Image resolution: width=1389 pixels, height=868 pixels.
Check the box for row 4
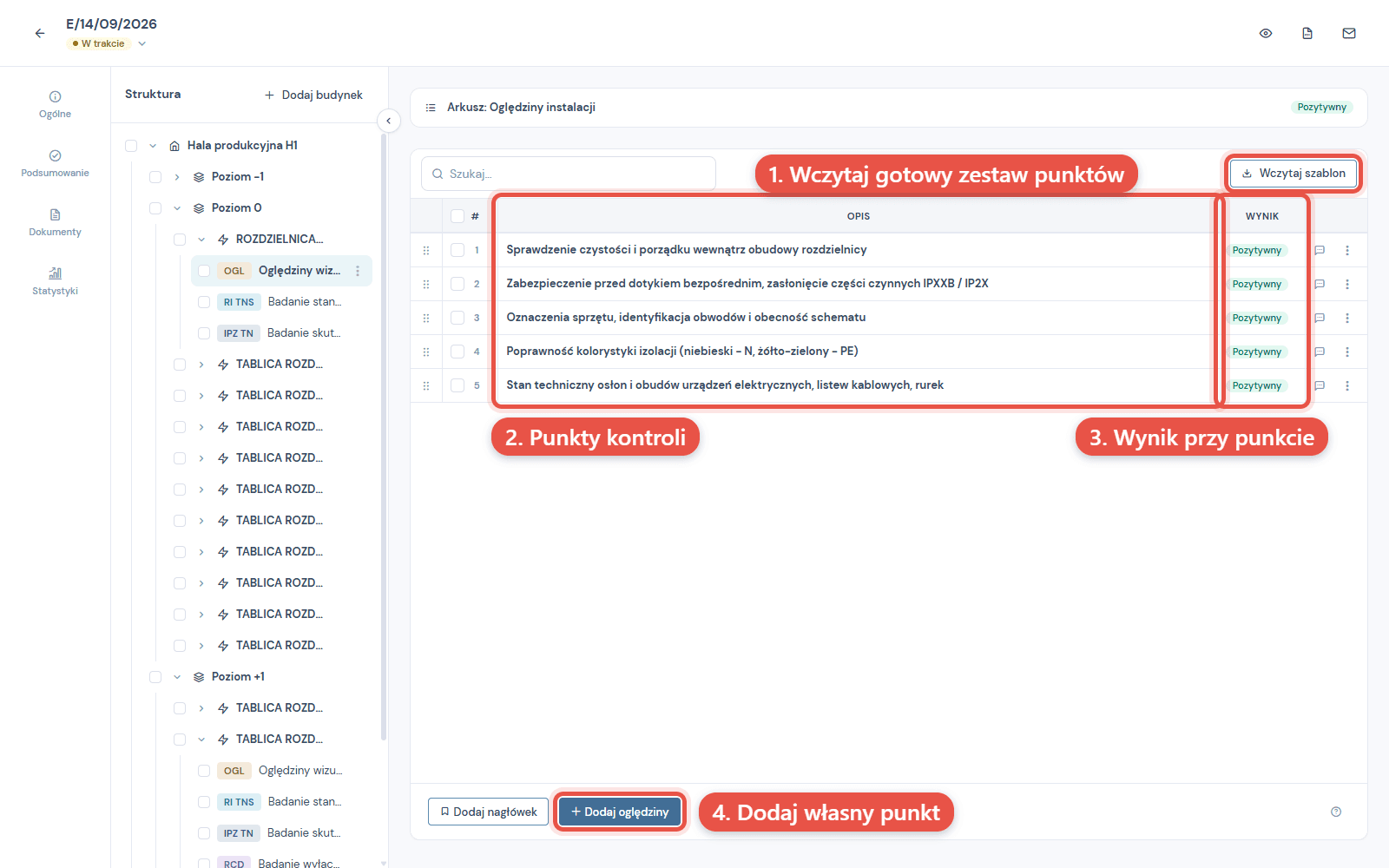[x=458, y=352]
